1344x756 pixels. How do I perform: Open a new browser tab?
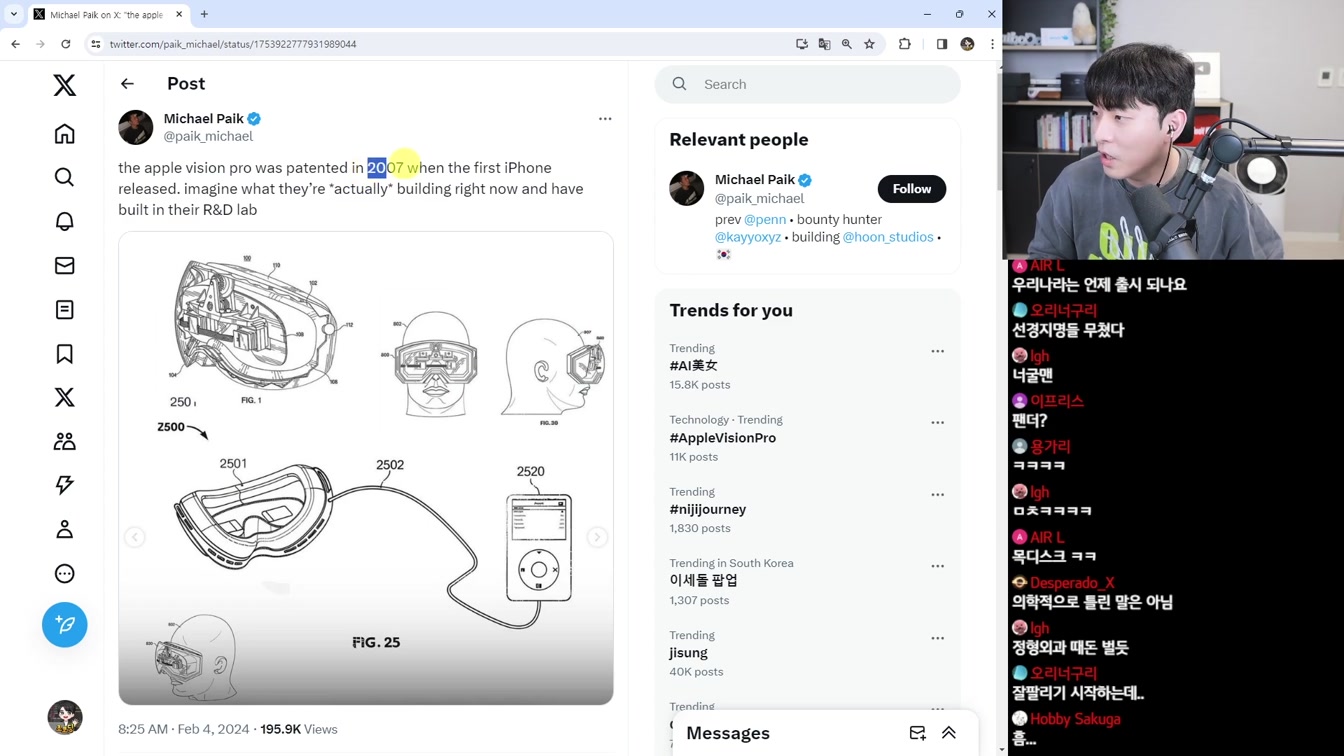click(204, 14)
